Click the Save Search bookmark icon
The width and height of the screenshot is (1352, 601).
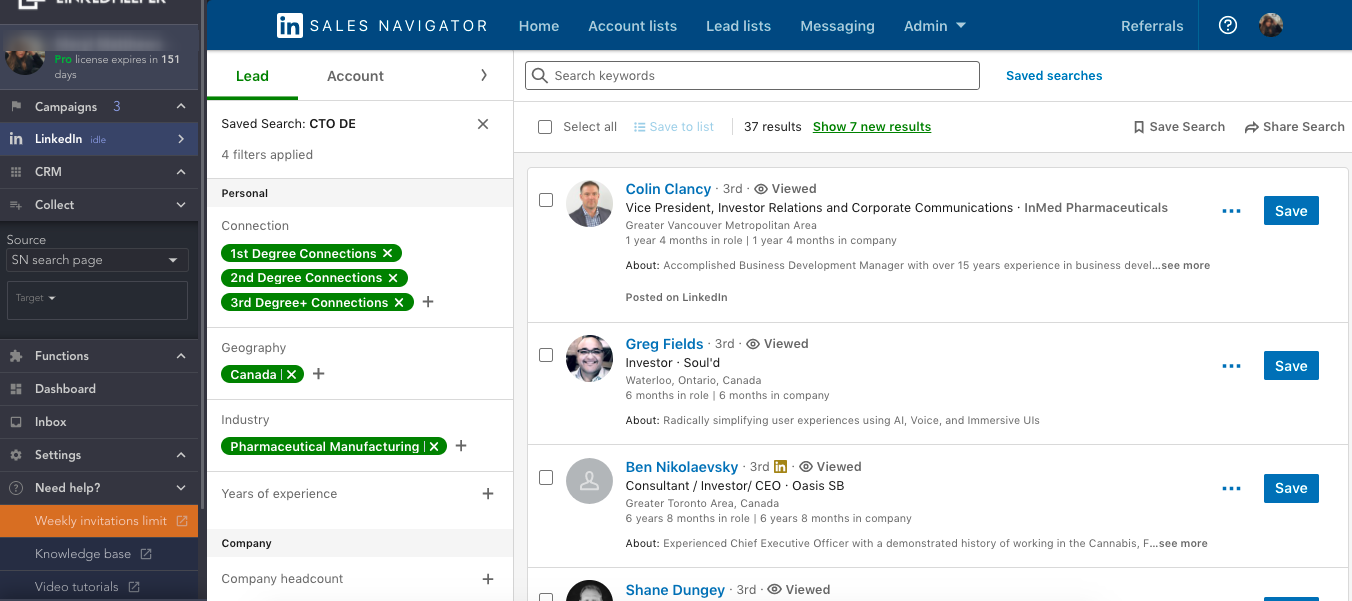click(x=1139, y=127)
